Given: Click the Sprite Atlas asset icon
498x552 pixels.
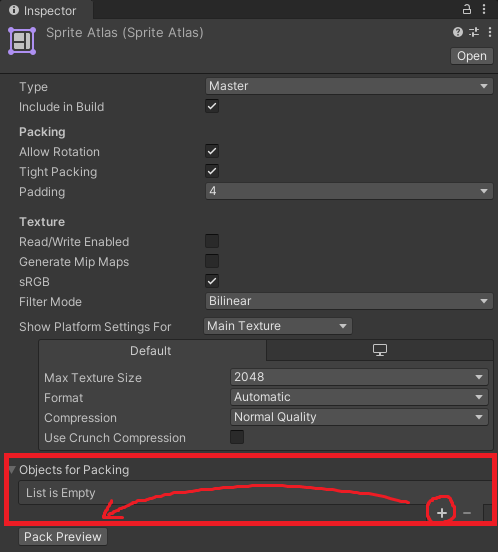Looking at the screenshot, I should (x=22, y=41).
